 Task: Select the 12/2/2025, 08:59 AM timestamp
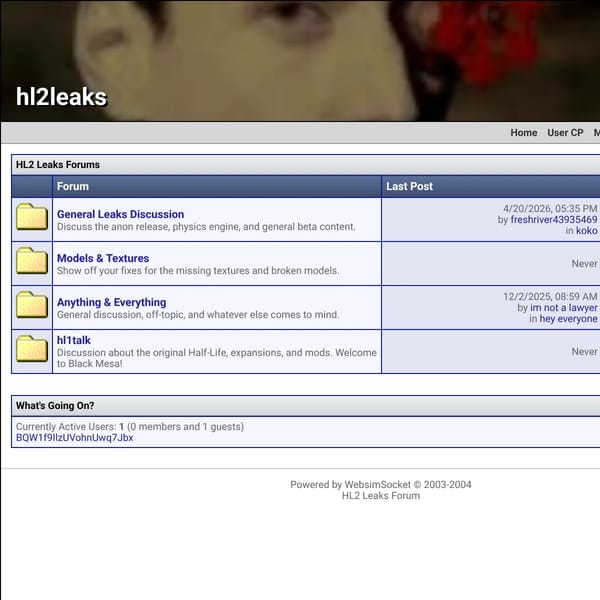tap(550, 297)
